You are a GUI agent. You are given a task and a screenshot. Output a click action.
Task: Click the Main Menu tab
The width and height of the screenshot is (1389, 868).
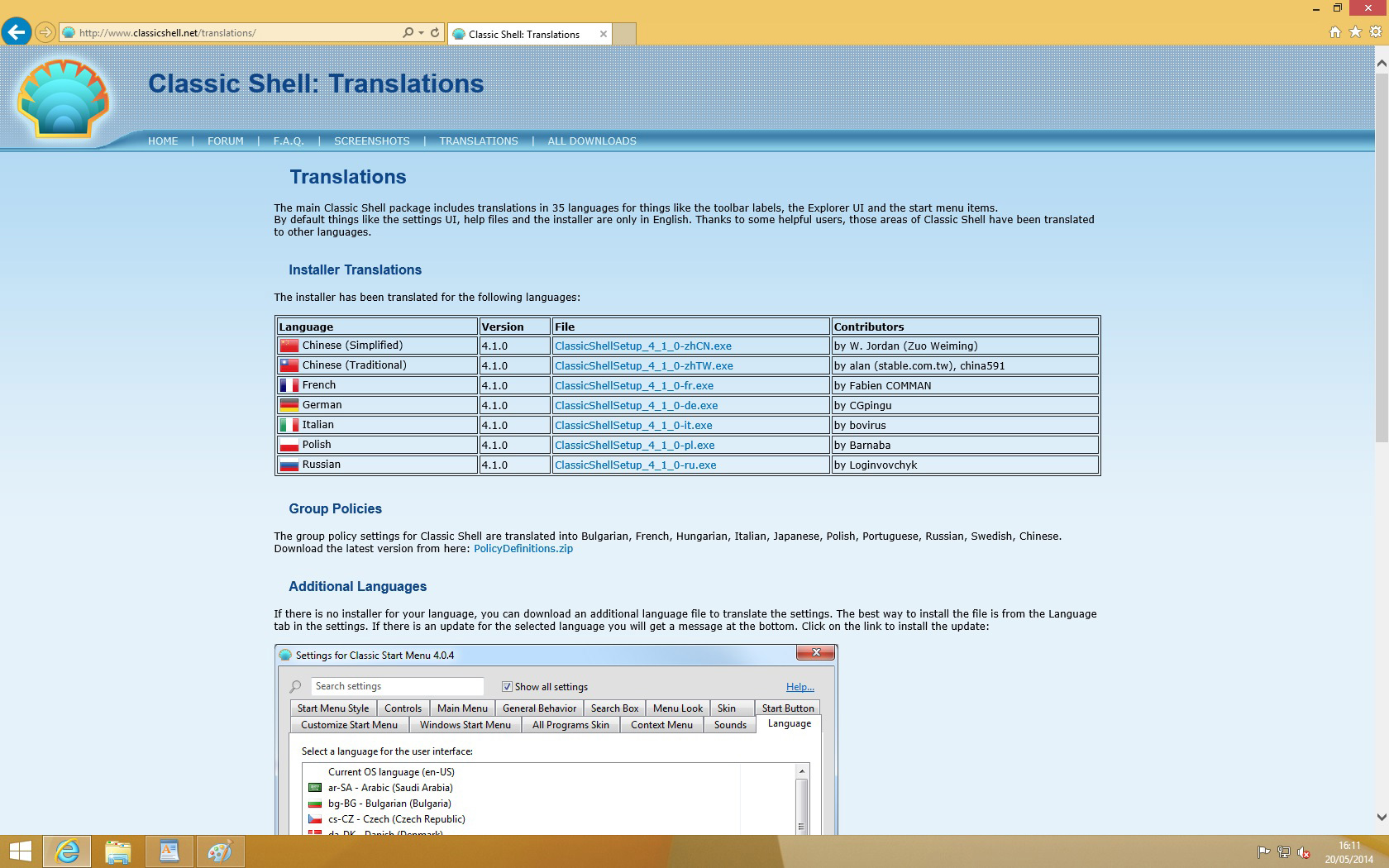[462, 708]
